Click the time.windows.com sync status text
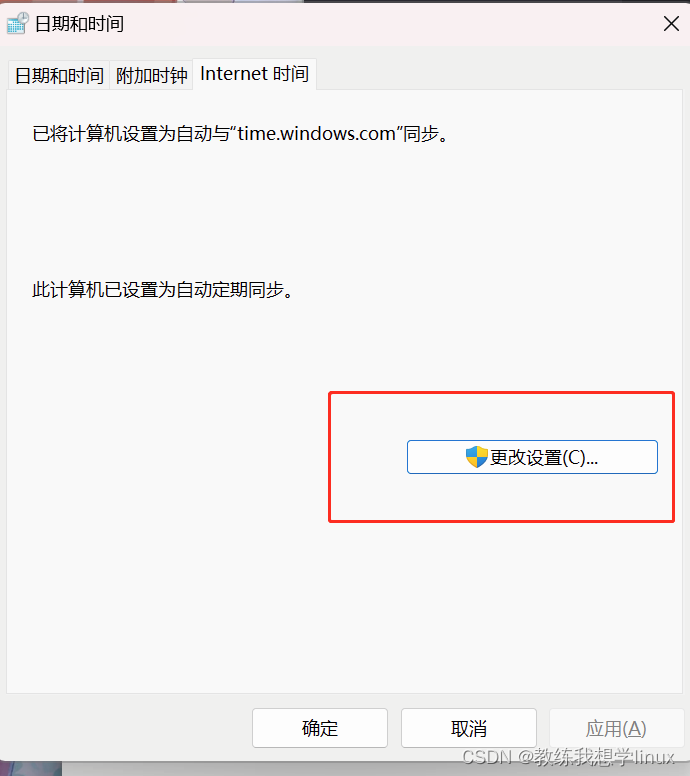 click(x=240, y=134)
